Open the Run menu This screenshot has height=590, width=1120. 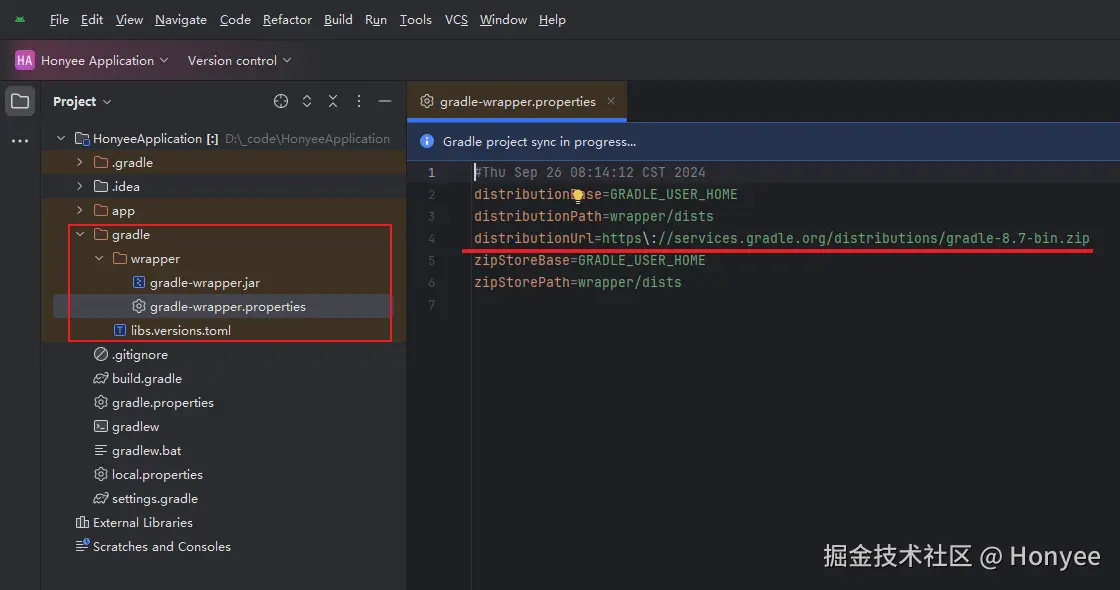point(376,20)
